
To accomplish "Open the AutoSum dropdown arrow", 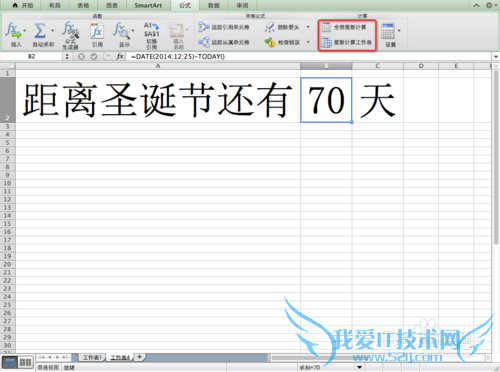I will click(x=53, y=31).
